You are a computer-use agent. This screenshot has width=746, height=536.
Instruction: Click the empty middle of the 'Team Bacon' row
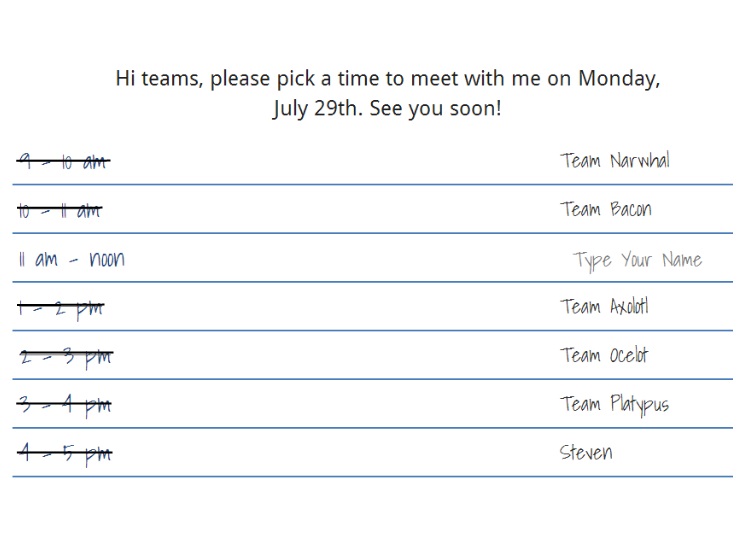click(333, 210)
